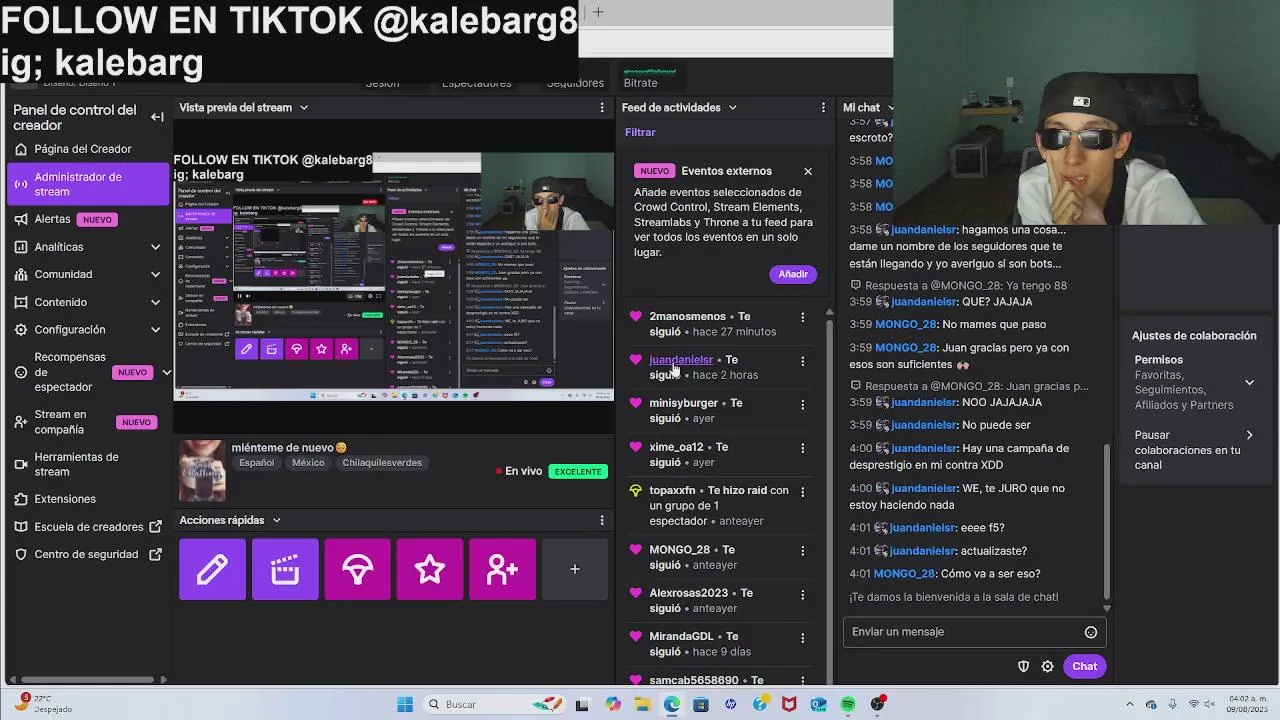
Task: Expand the Contenido menu
Action: pyautogui.click(x=155, y=302)
